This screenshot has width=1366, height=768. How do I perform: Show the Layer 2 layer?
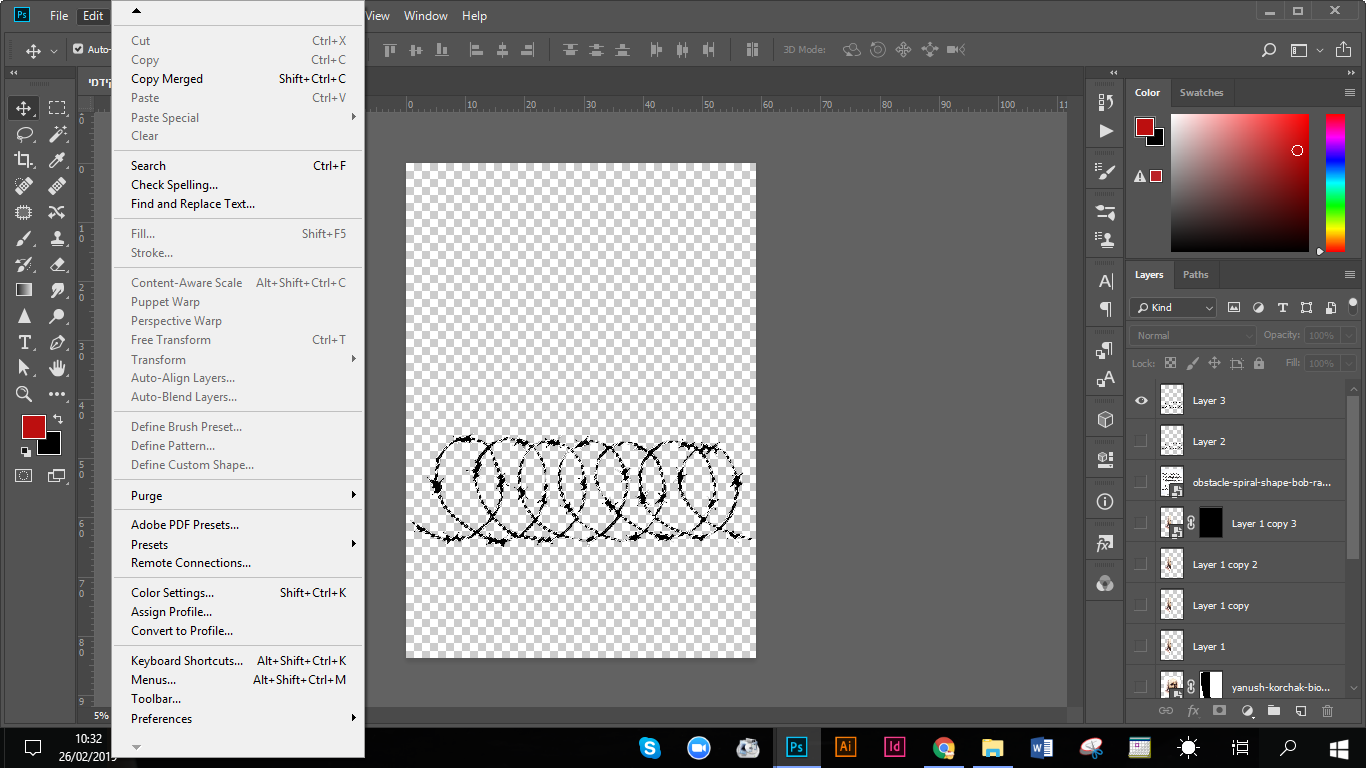click(1141, 440)
